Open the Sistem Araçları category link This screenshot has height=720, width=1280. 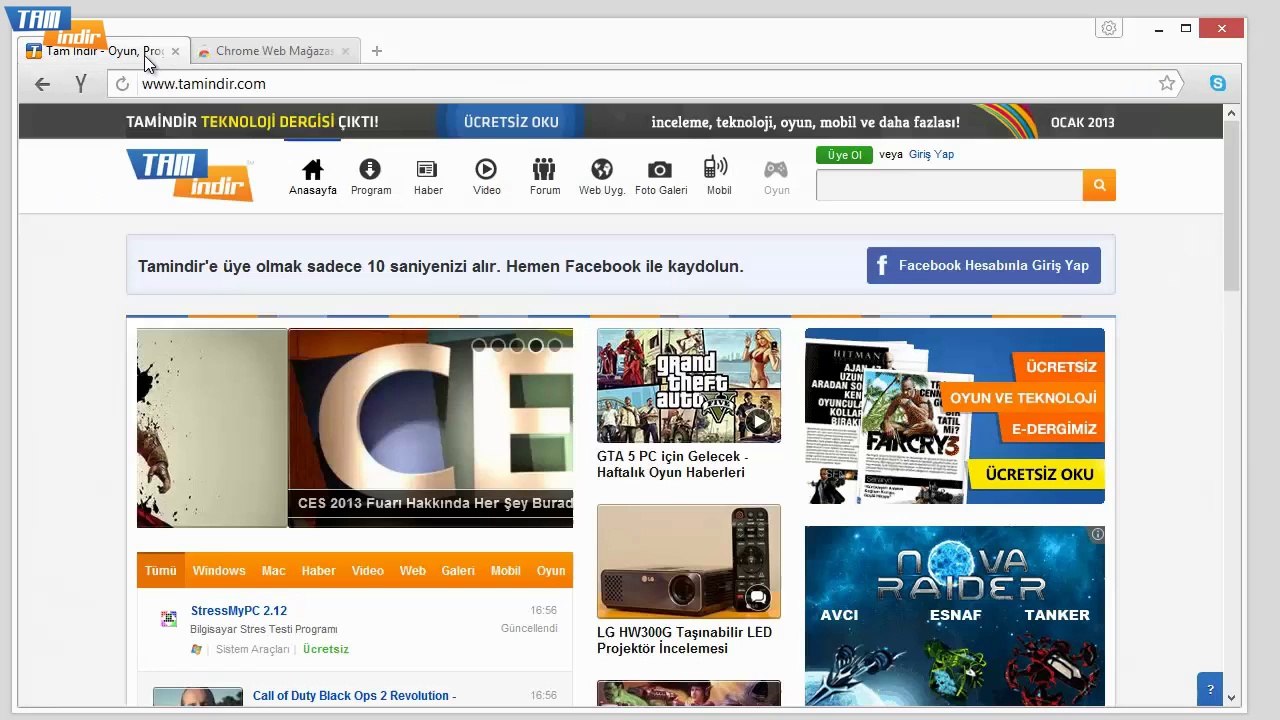pyautogui.click(x=253, y=649)
